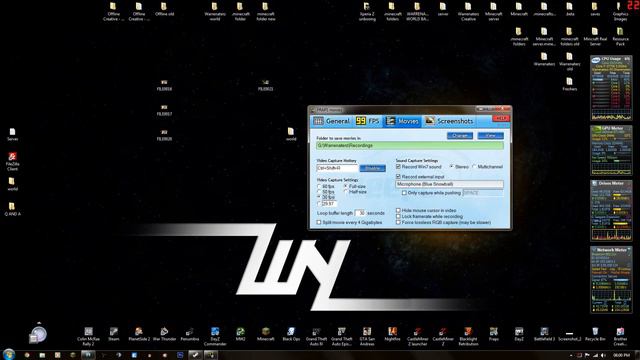Screen dimensions: 640x360
Task: Select the Colin McRae Rally 2 shortcut
Action: pyautogui.click(x=88, y=336)
